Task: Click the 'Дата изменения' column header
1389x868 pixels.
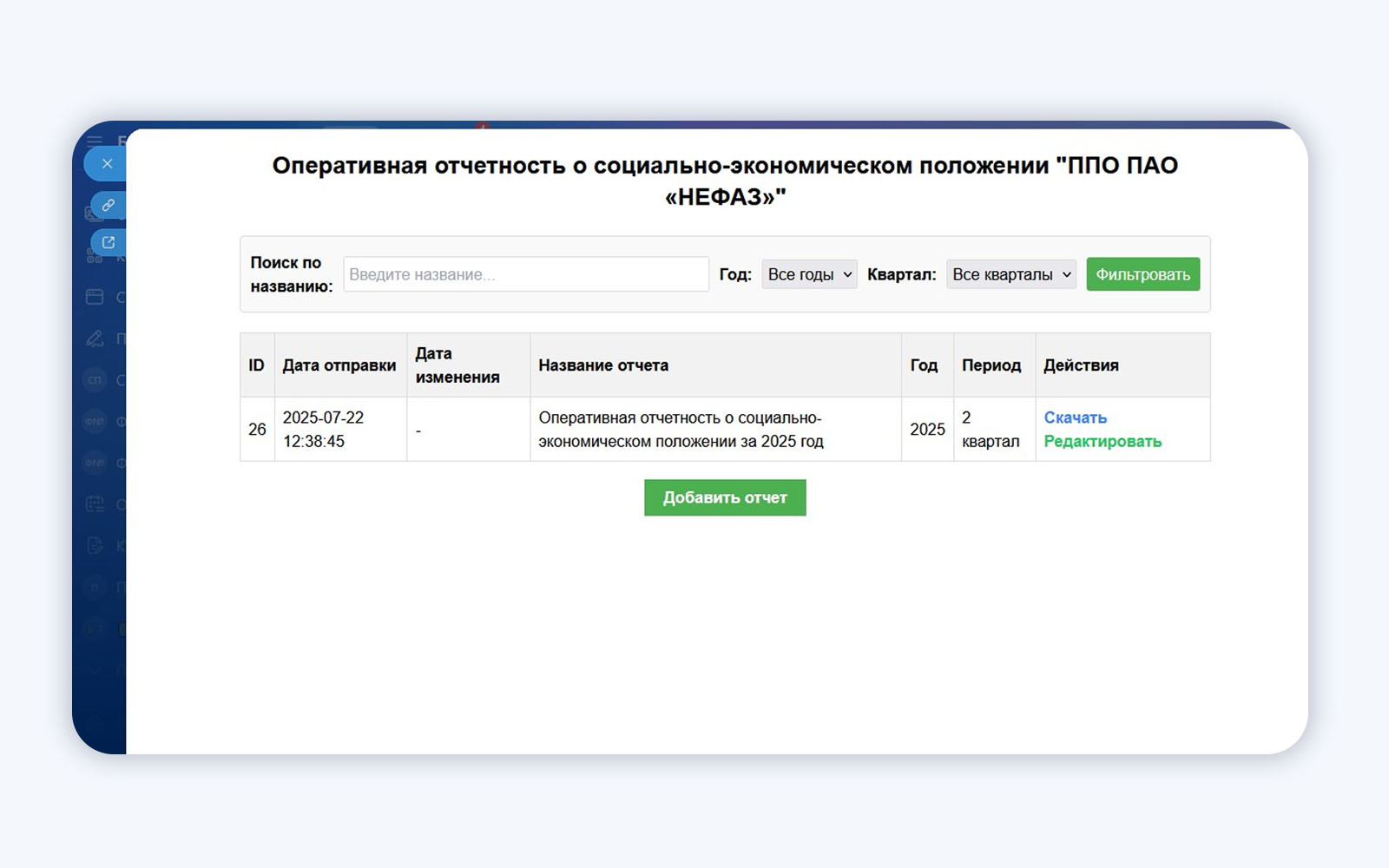Action: [469, 365]
